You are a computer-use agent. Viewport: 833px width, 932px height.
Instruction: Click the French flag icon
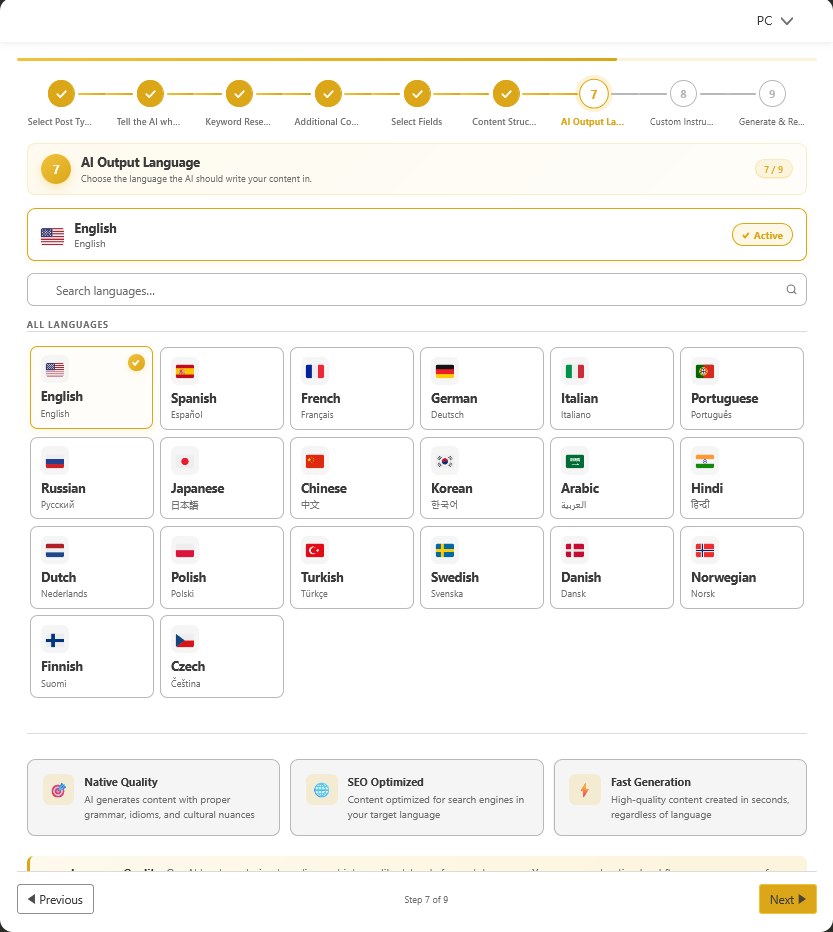tap(315, 370)
